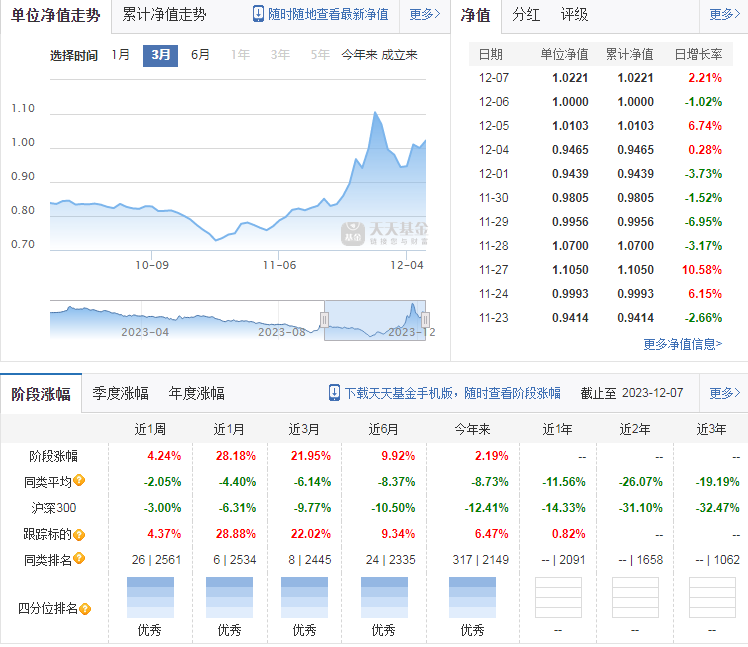The image size is (748, 647).
Task: Click the 沪深300 row label
Action: click(x=54, y=508)
